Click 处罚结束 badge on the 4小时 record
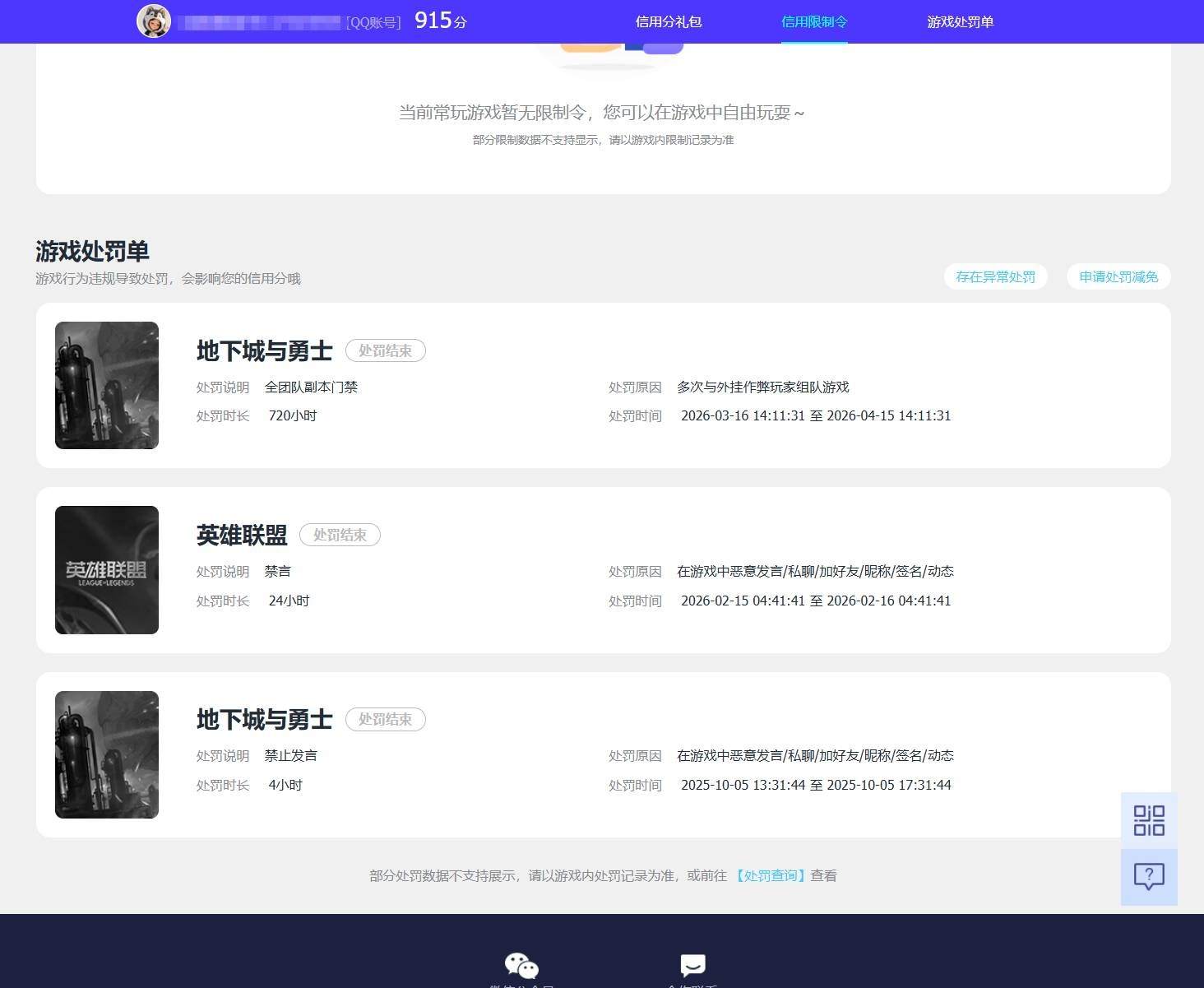 pos(386,719)
